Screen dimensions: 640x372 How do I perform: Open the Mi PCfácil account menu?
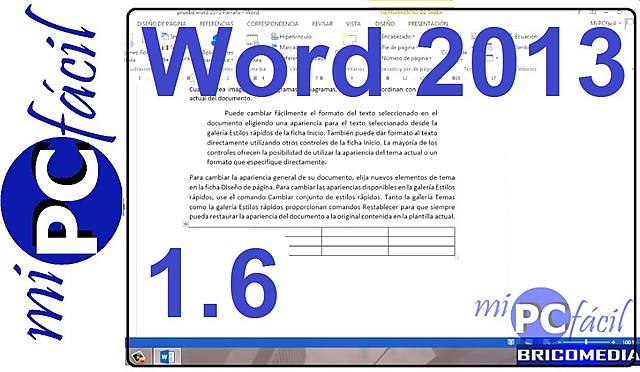(605, 24)
